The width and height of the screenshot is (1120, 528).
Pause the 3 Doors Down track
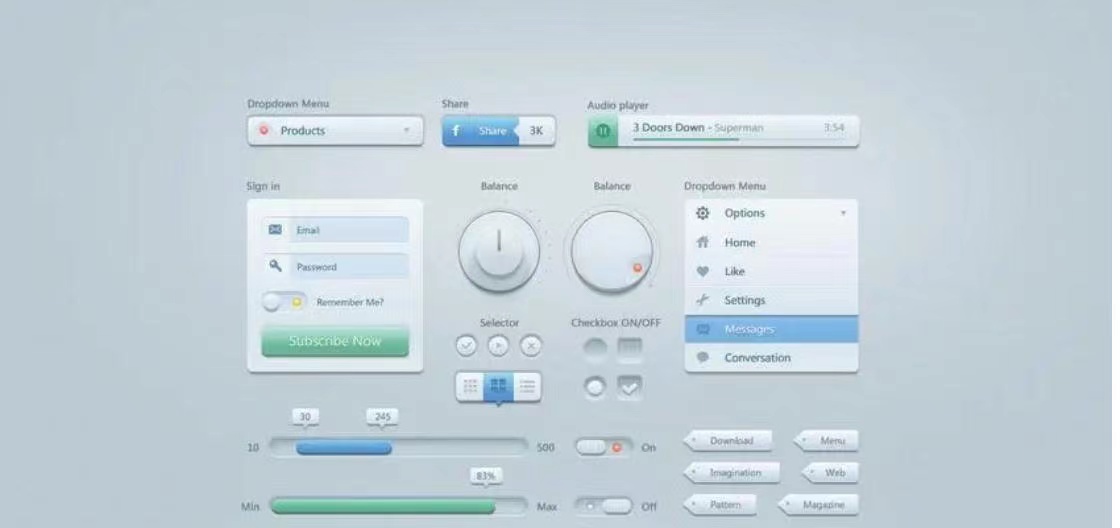(604, 131)
